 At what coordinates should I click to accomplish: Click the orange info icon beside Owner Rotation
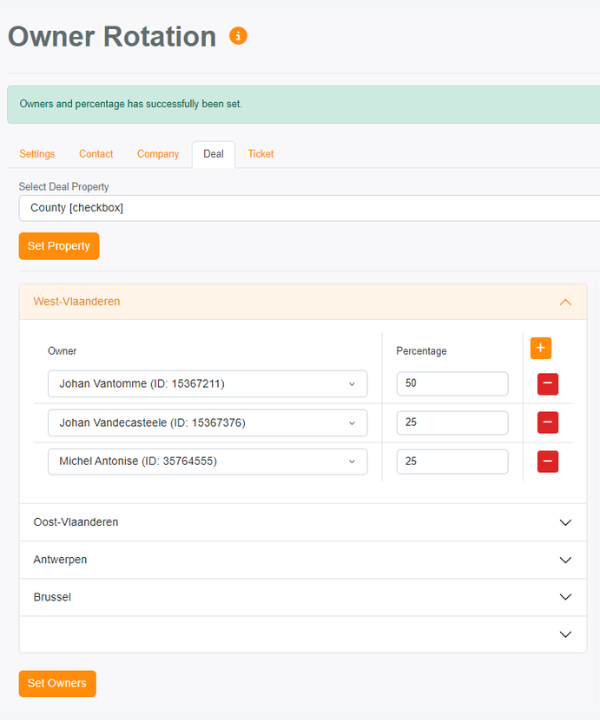coord(238,36)
